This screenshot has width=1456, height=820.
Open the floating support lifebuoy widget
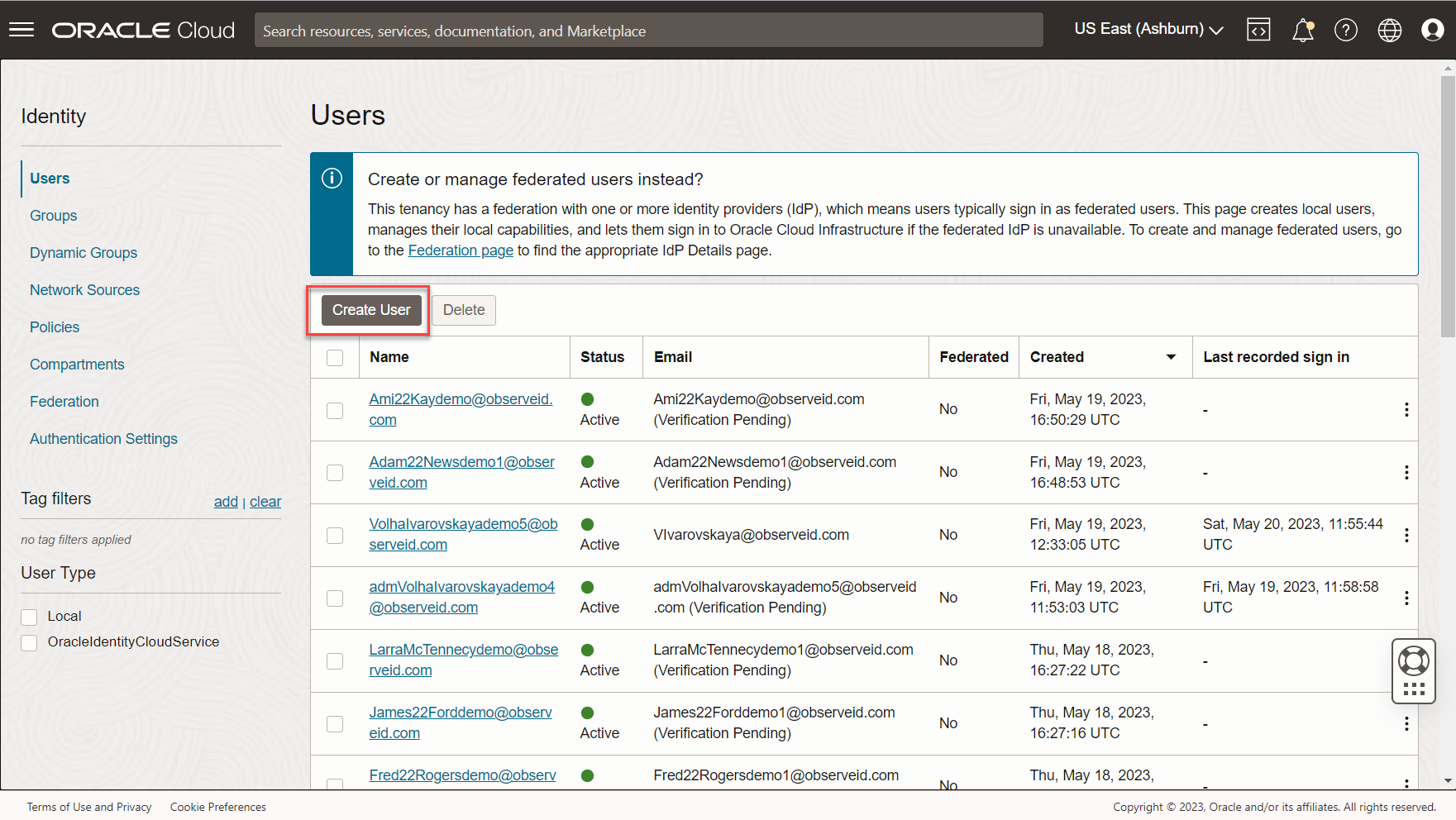pos(1413,661)
